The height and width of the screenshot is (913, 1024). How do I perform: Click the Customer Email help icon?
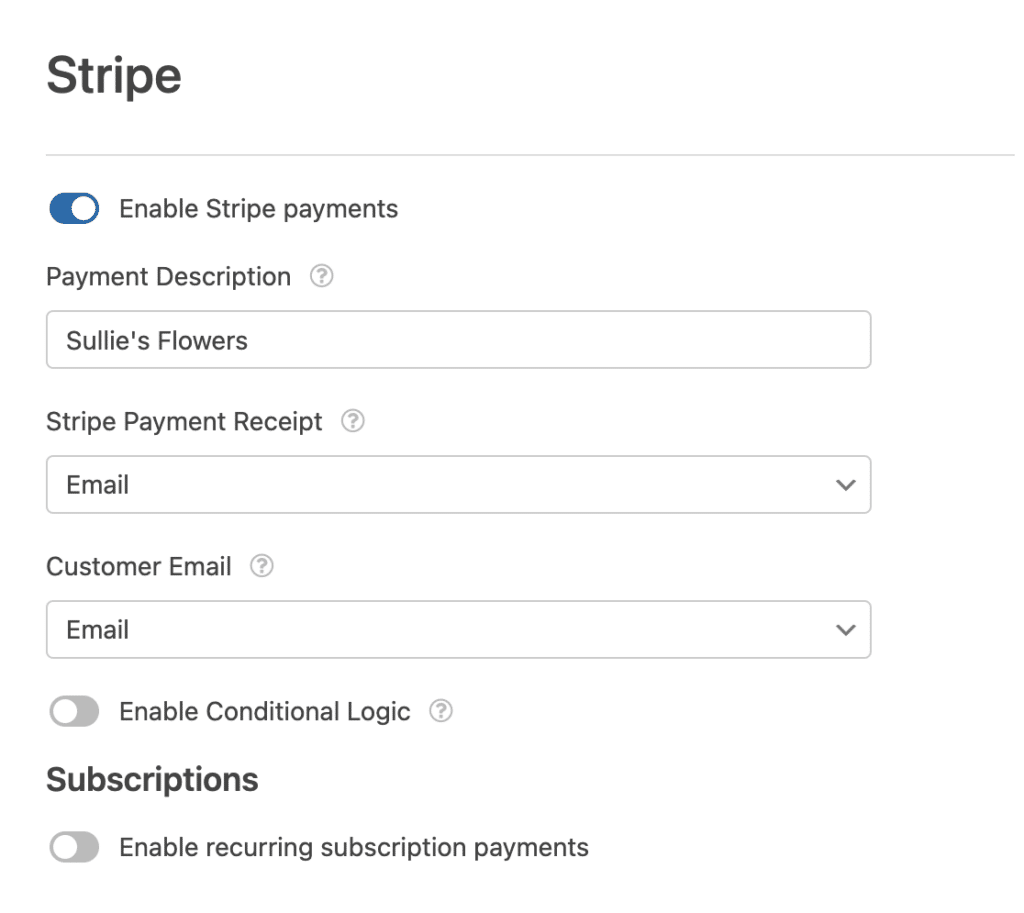click(x=262, y=566)
